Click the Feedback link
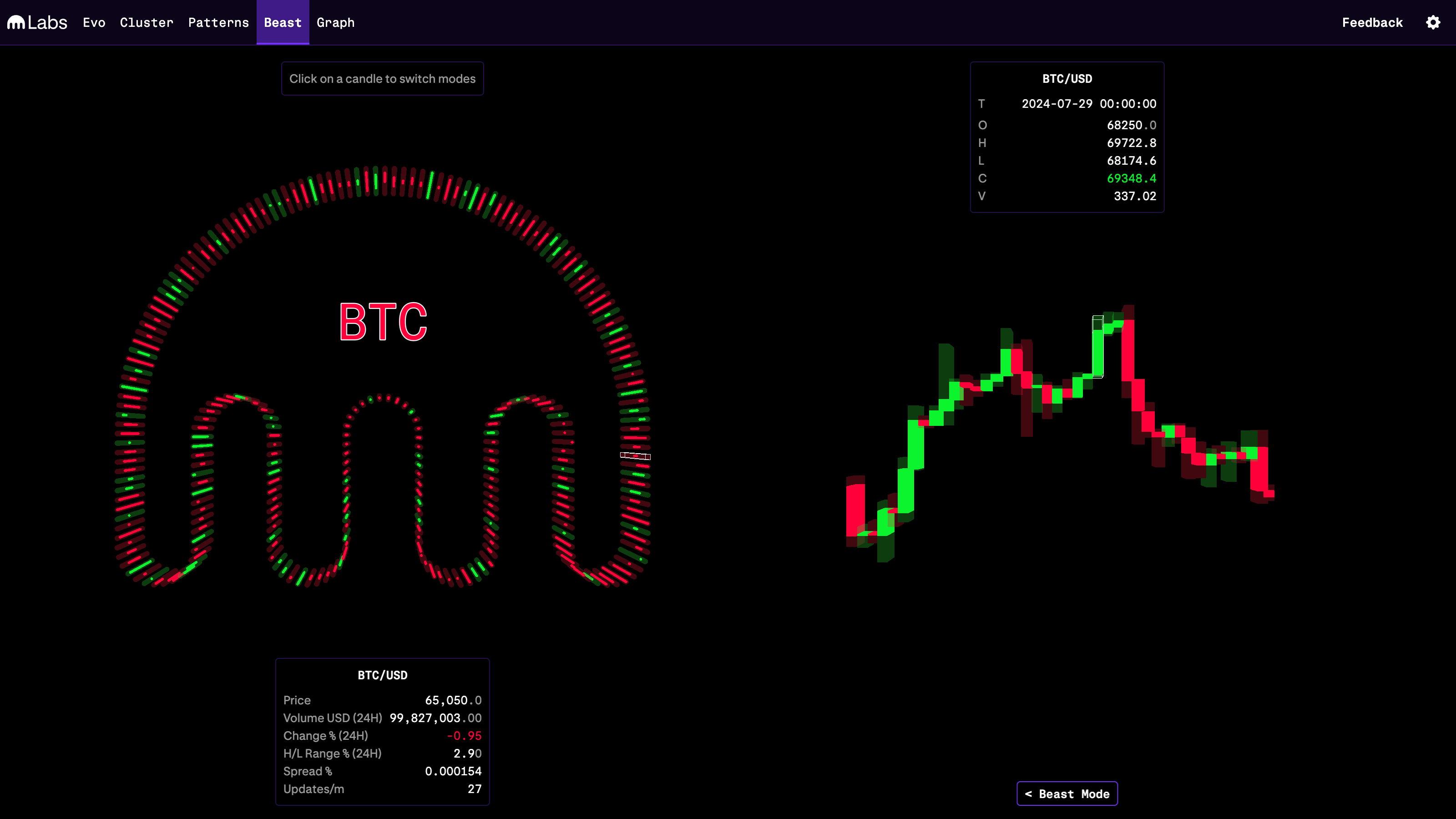The height and width of the screenshot is (819, 1456). [1372, 23]
